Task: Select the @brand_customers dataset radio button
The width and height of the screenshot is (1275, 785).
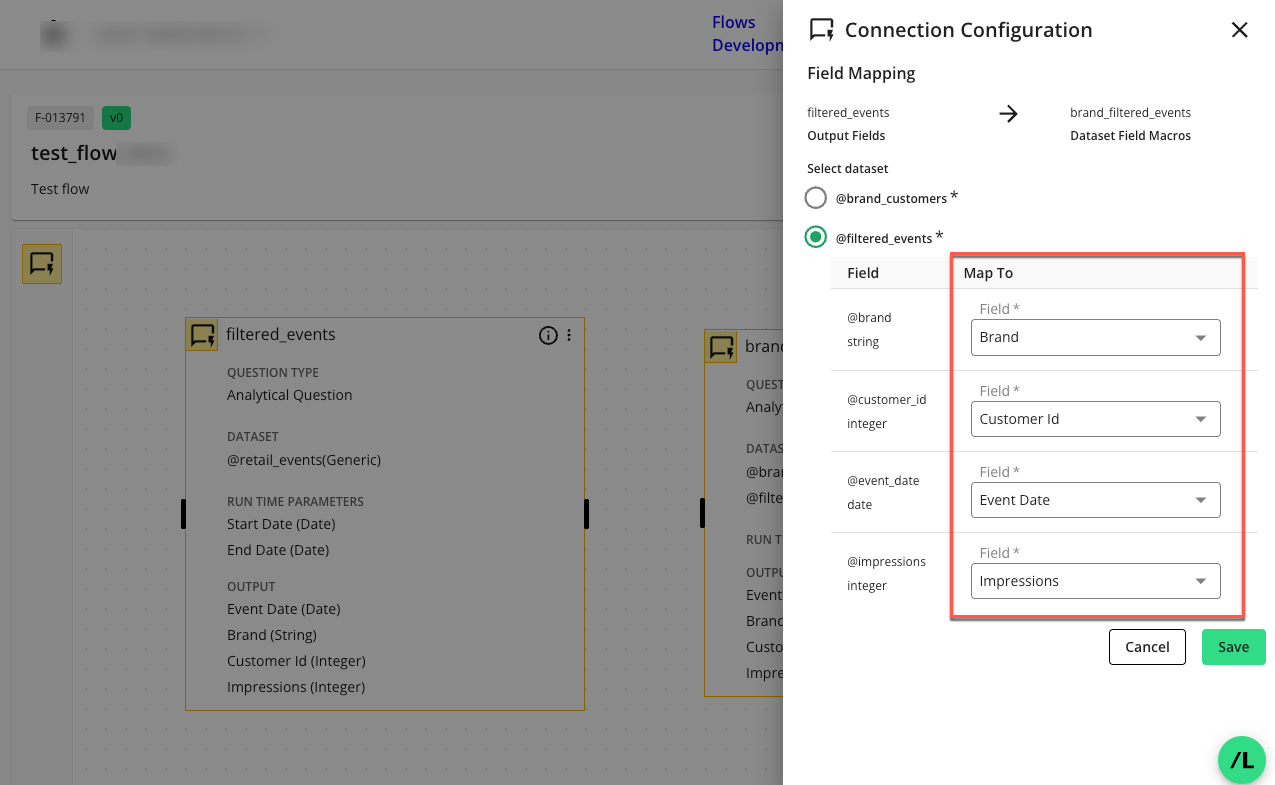Action: pyautogui.click(x=816, y=197)
